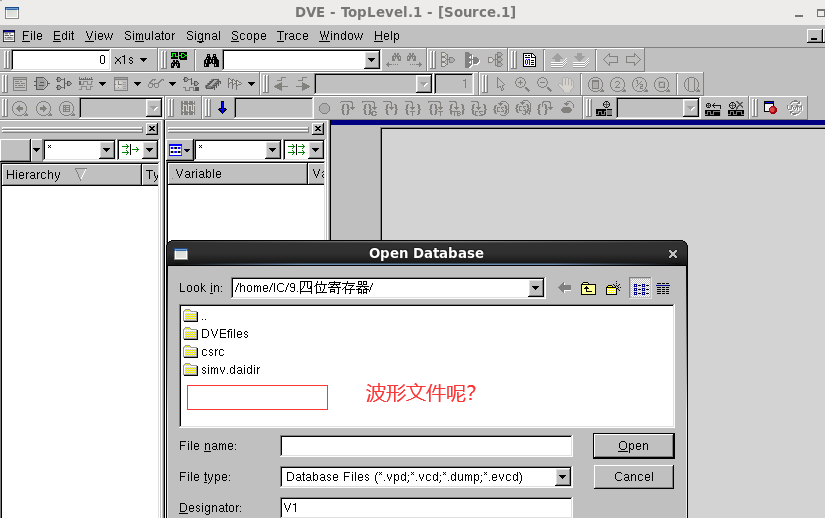Click the schematic gate toolbar icon
Screen dimensions: 825x518
coord(41,84)
